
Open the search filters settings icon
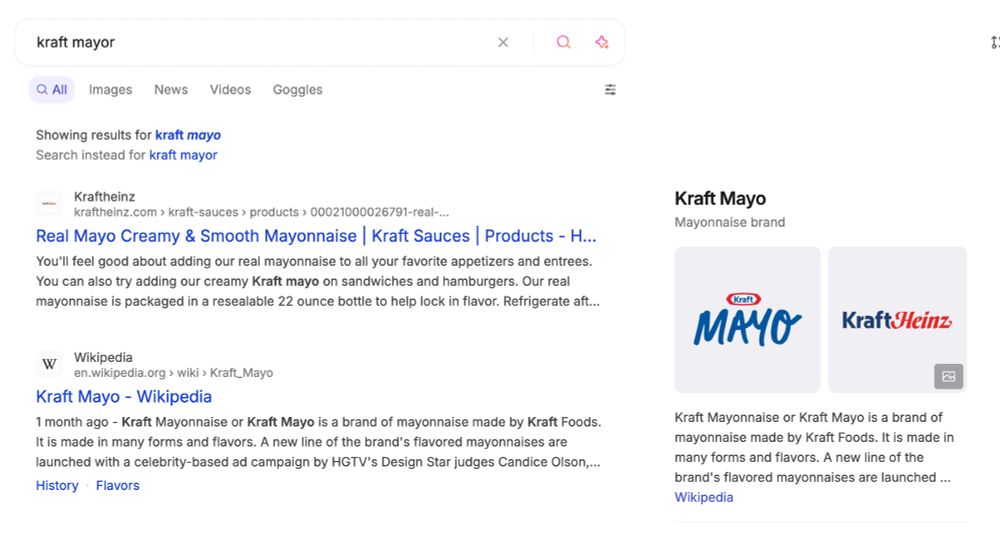610,90
